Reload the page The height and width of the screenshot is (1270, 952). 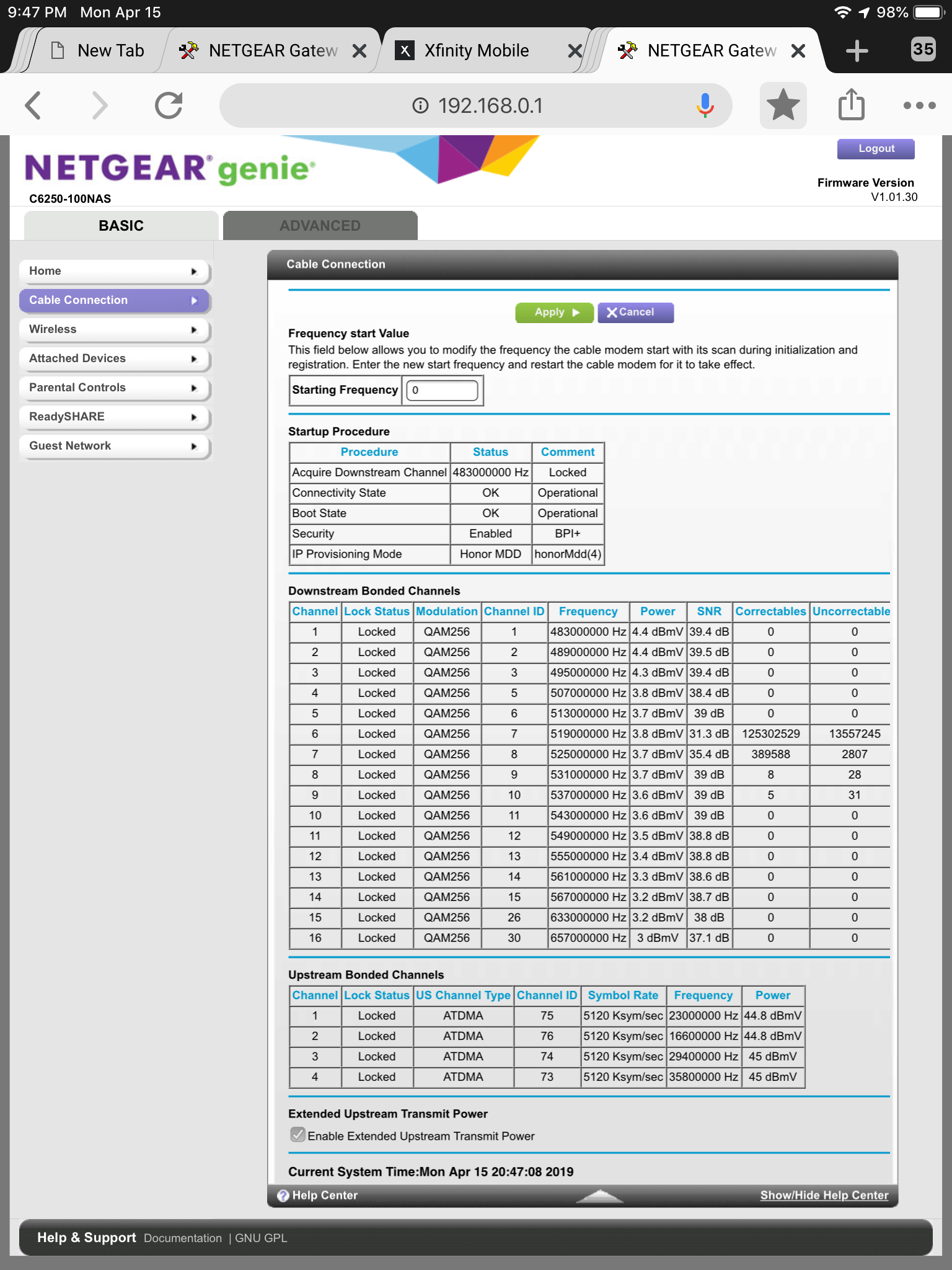point(169,105)
